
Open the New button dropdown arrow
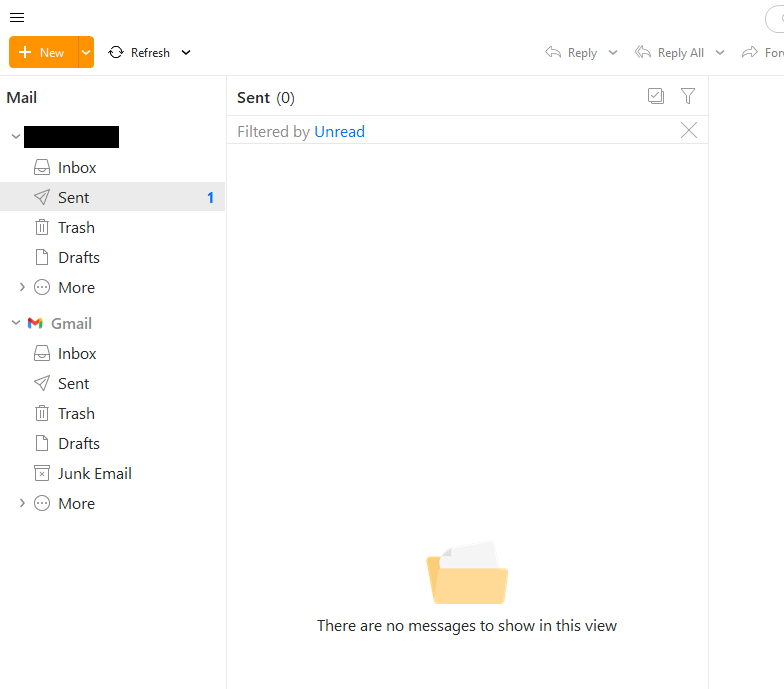point(86,52)
